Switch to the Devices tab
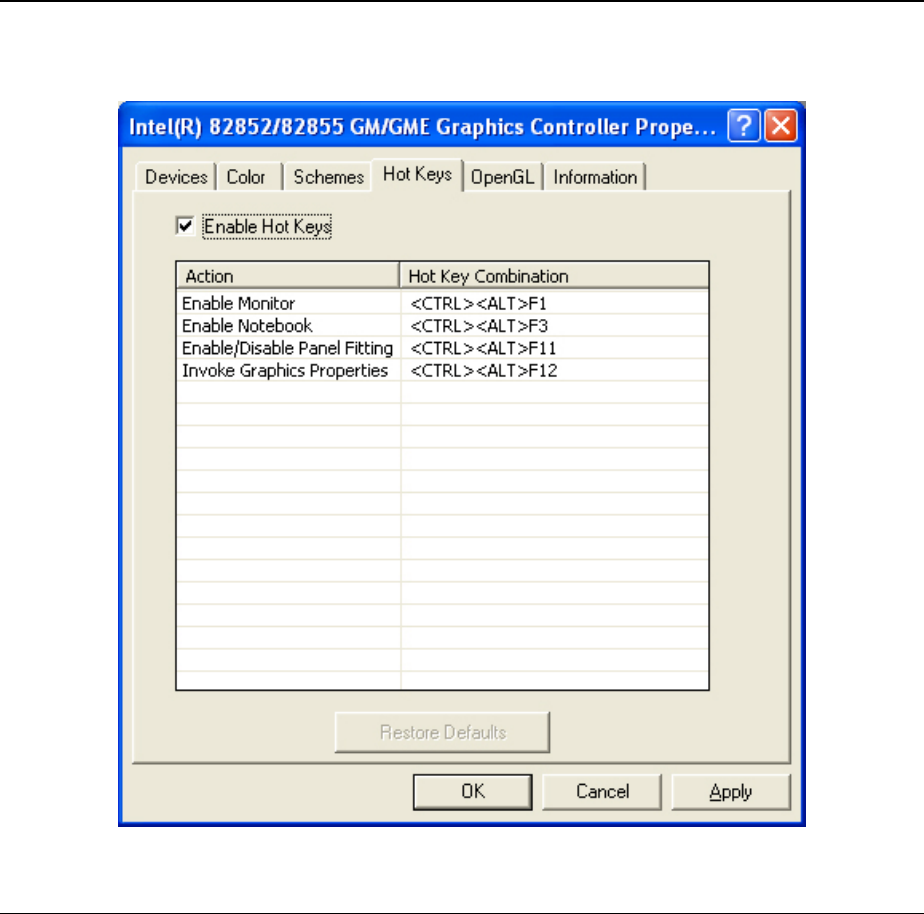Screen dimensions: 924x914 [x=176, y=177]
